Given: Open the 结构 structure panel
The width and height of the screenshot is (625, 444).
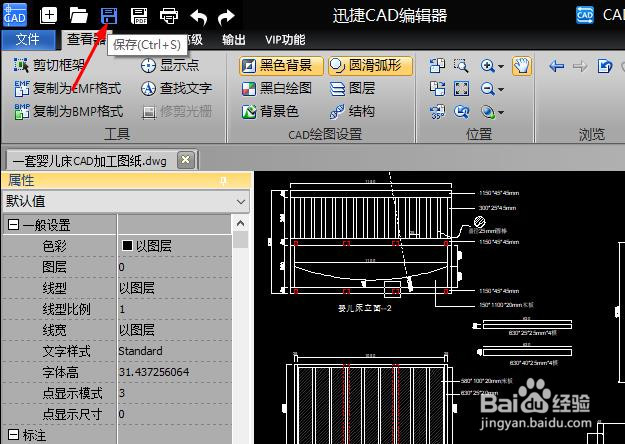Looking at the screenshot, I should tap(352, 112).
